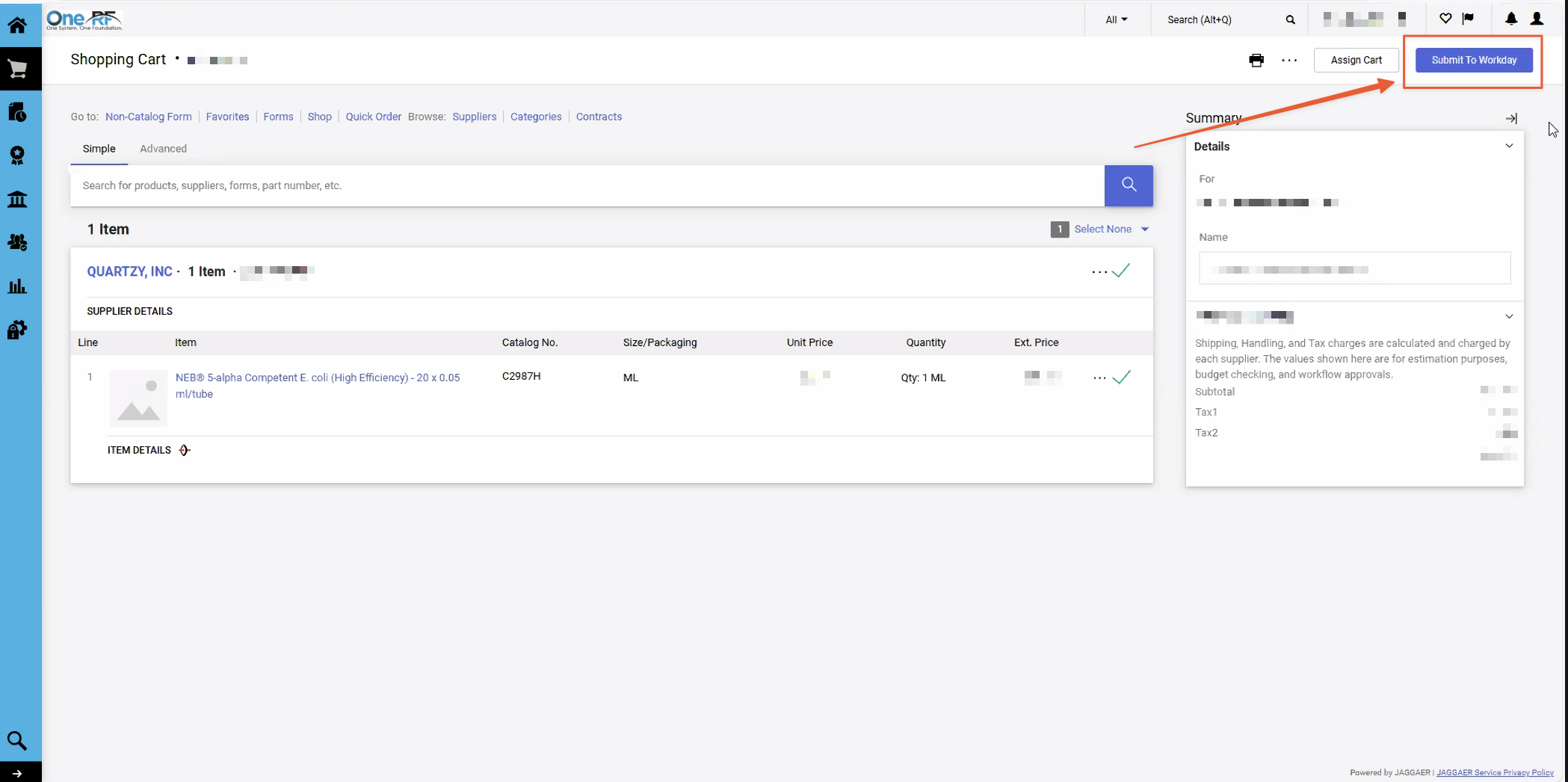Click catalog number C2987H
The height and width of the screenshot is (782, 1568).
[x=521, y=376]
